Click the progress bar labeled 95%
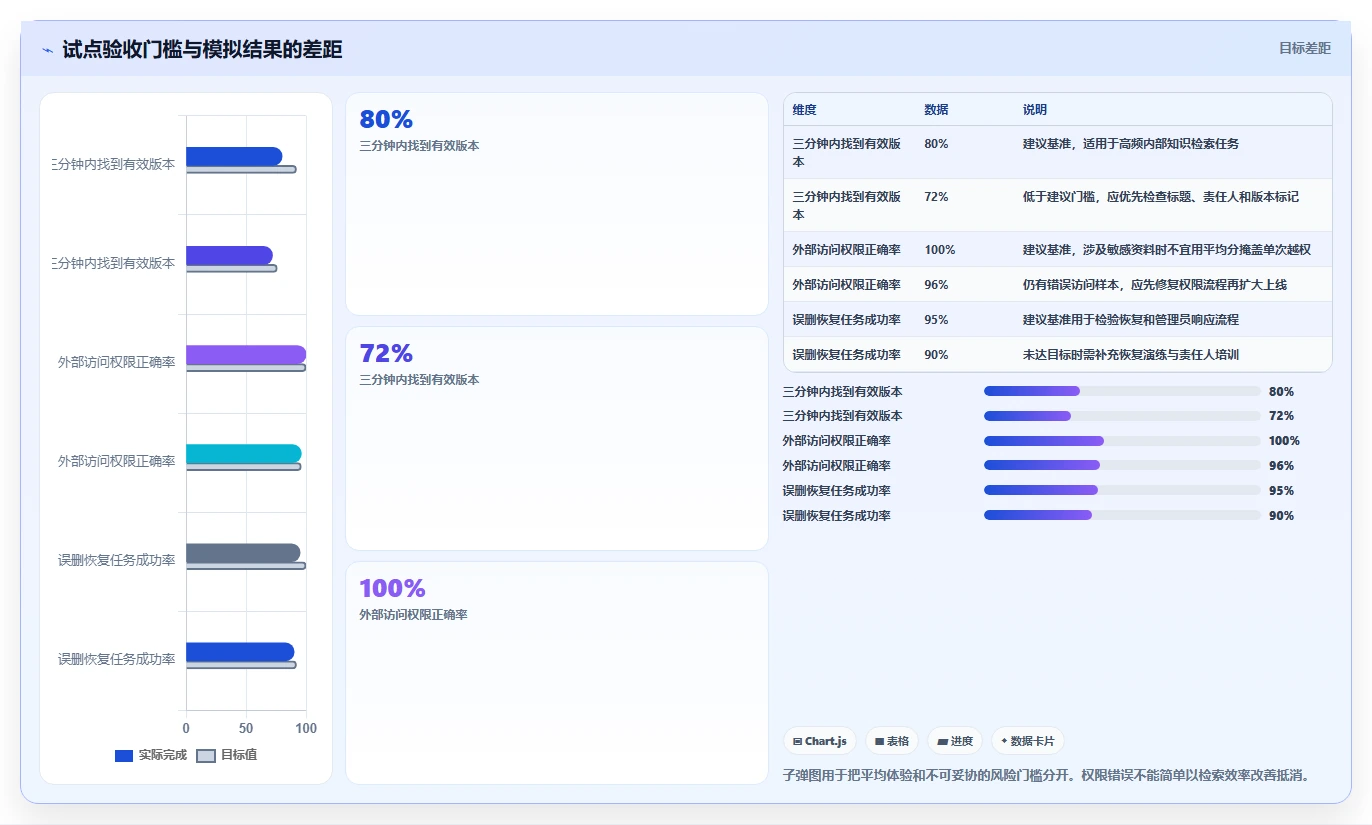This screenshot has width=1372, height=825. pos(1122,490)
